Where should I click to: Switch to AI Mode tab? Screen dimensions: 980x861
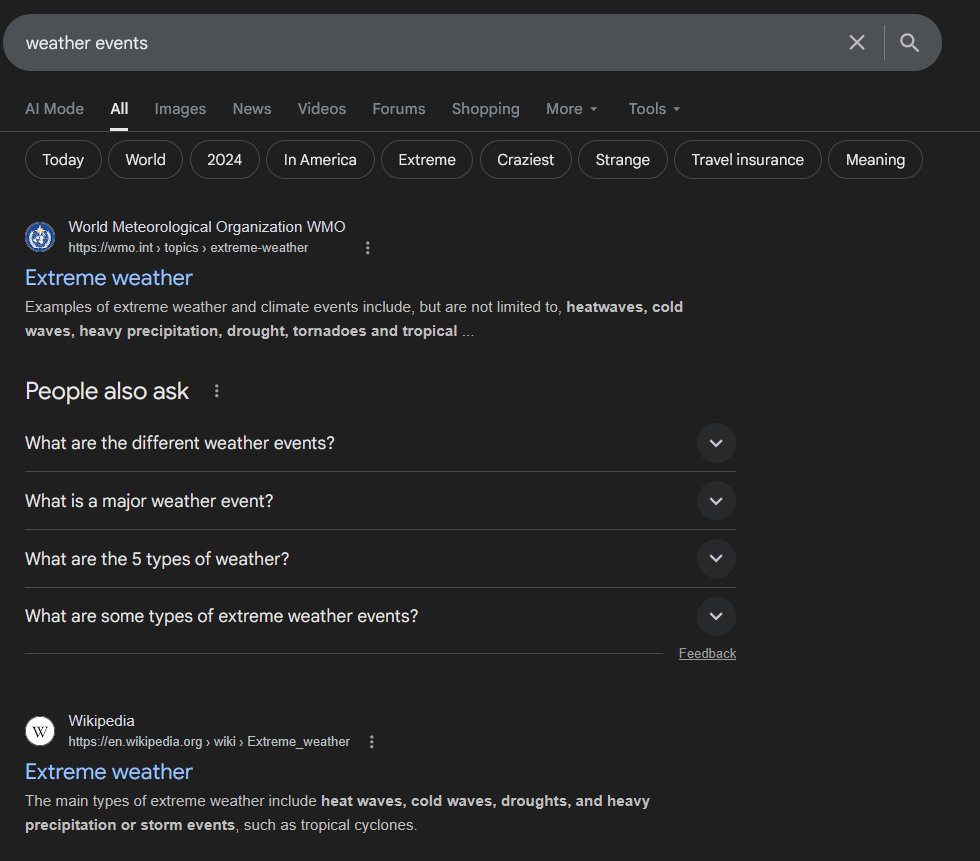click(x=54, y=109)
